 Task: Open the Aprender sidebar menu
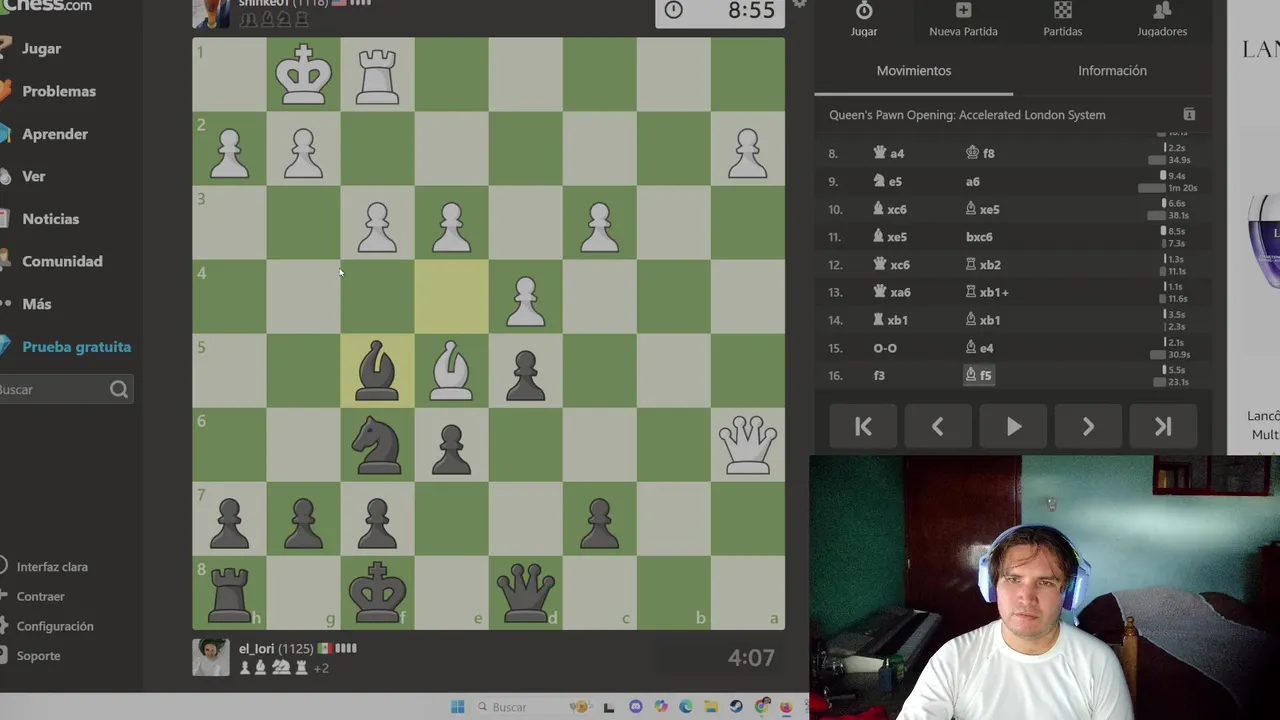[54, 134]
